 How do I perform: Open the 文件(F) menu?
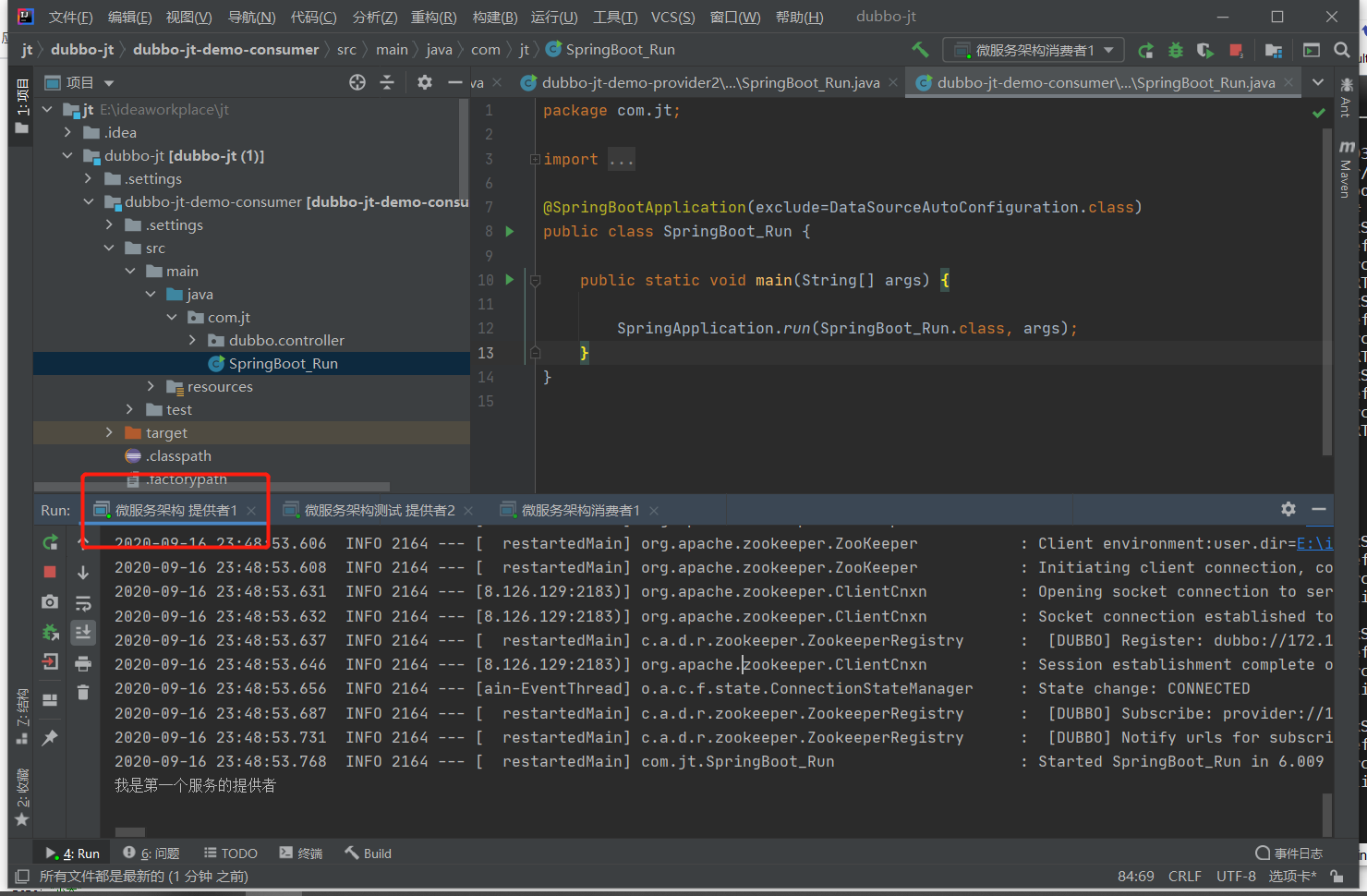pyautogui.click(x=71, y=17)
